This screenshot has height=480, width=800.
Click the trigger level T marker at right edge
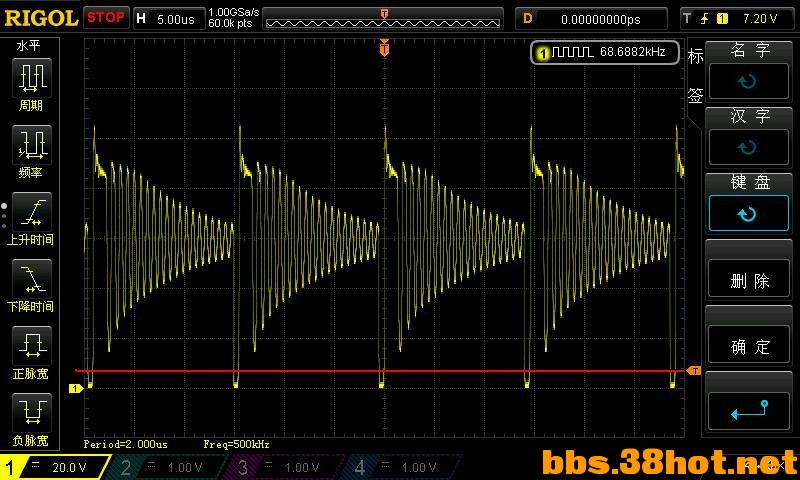click(x=694, y=371)
